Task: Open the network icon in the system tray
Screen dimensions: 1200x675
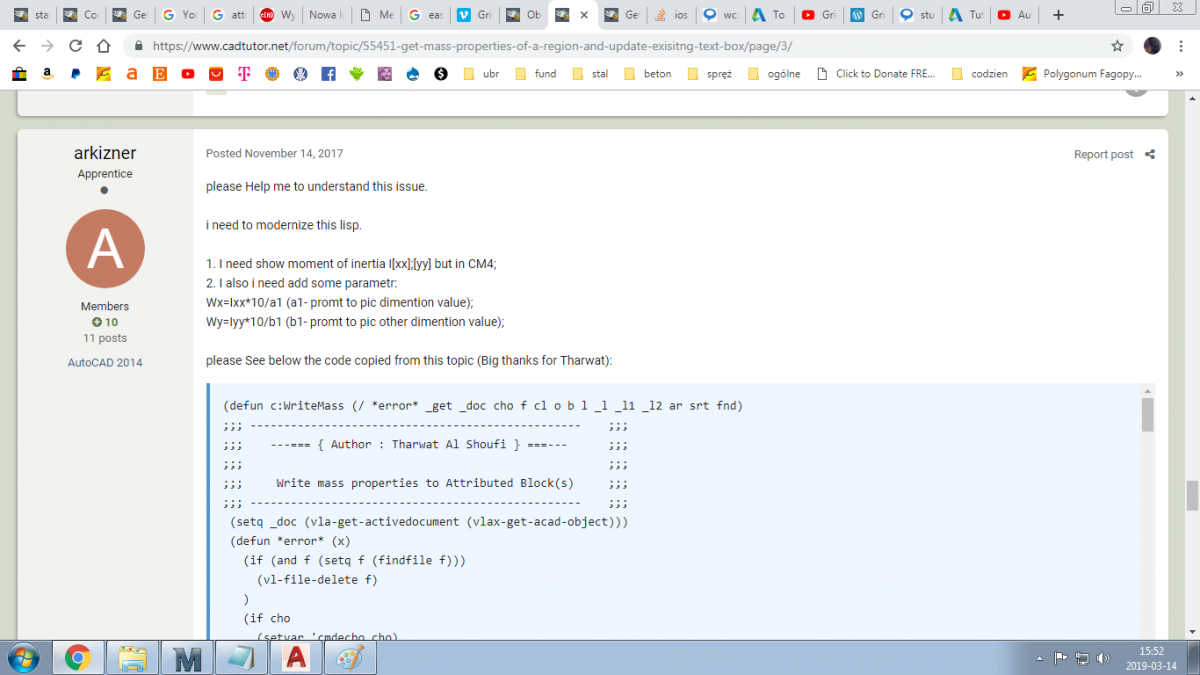Action: click(x=1082, y=658)
